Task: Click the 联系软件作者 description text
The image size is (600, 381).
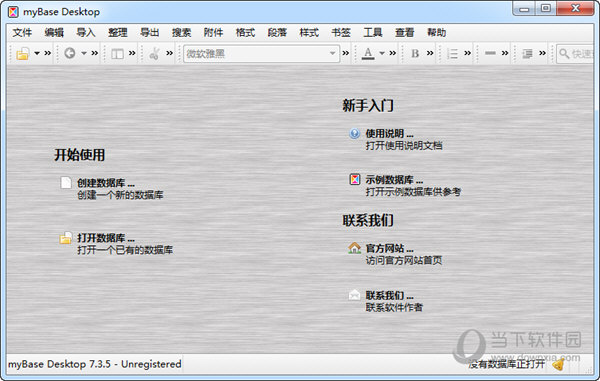Action: [395, 307]
